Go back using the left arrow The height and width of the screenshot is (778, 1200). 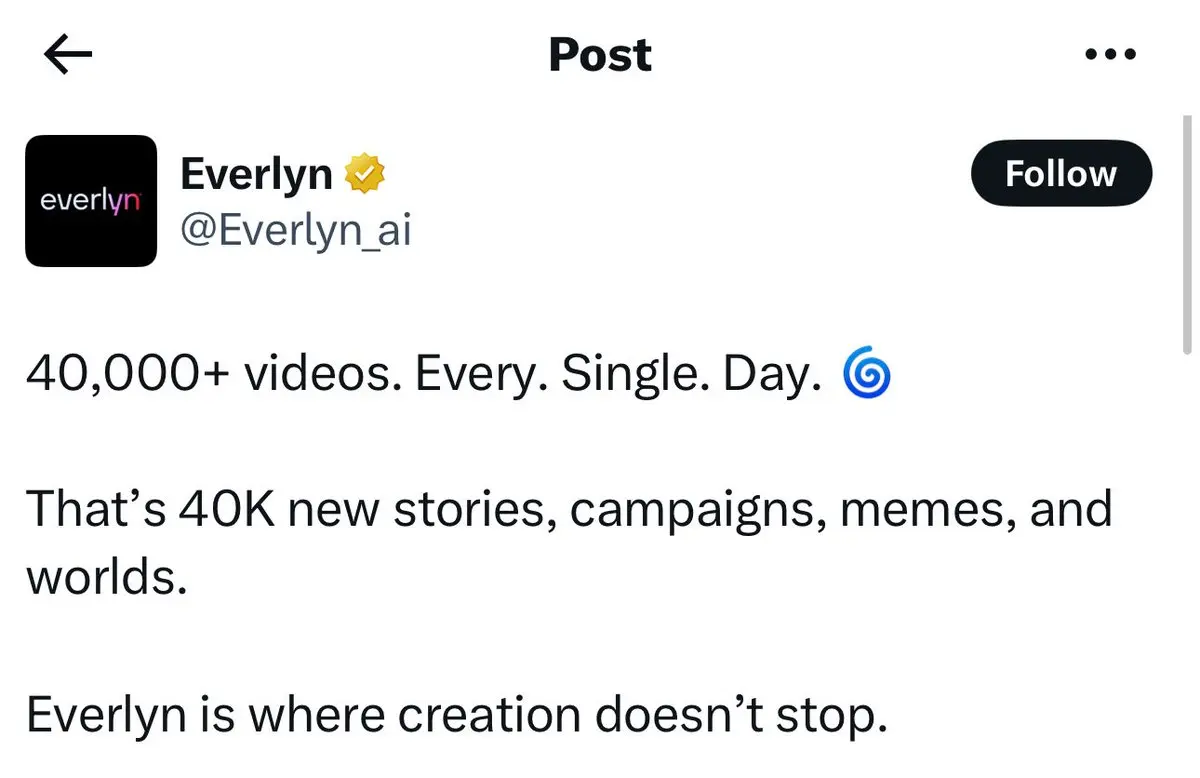pos(69,56)
